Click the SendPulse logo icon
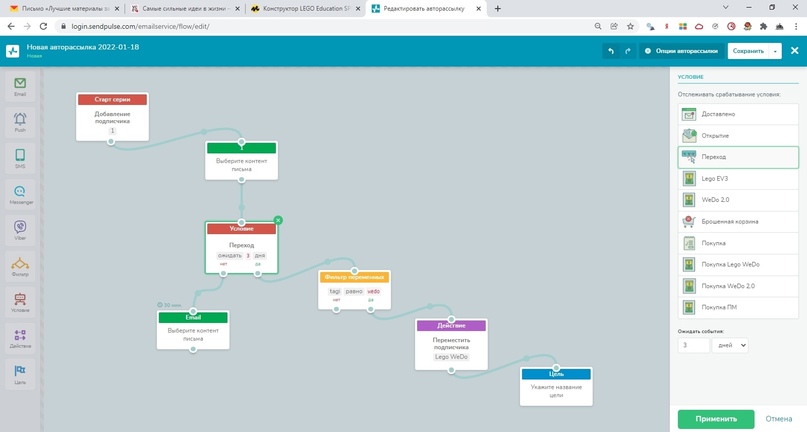807x432 pixels. [x=12, y=51]
